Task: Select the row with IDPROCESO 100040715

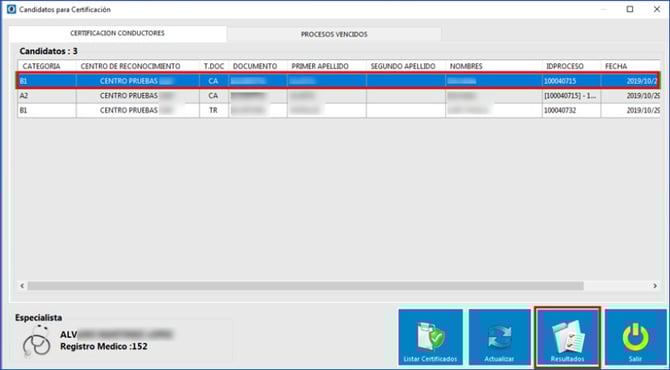Action: click(x=339, y=81)
